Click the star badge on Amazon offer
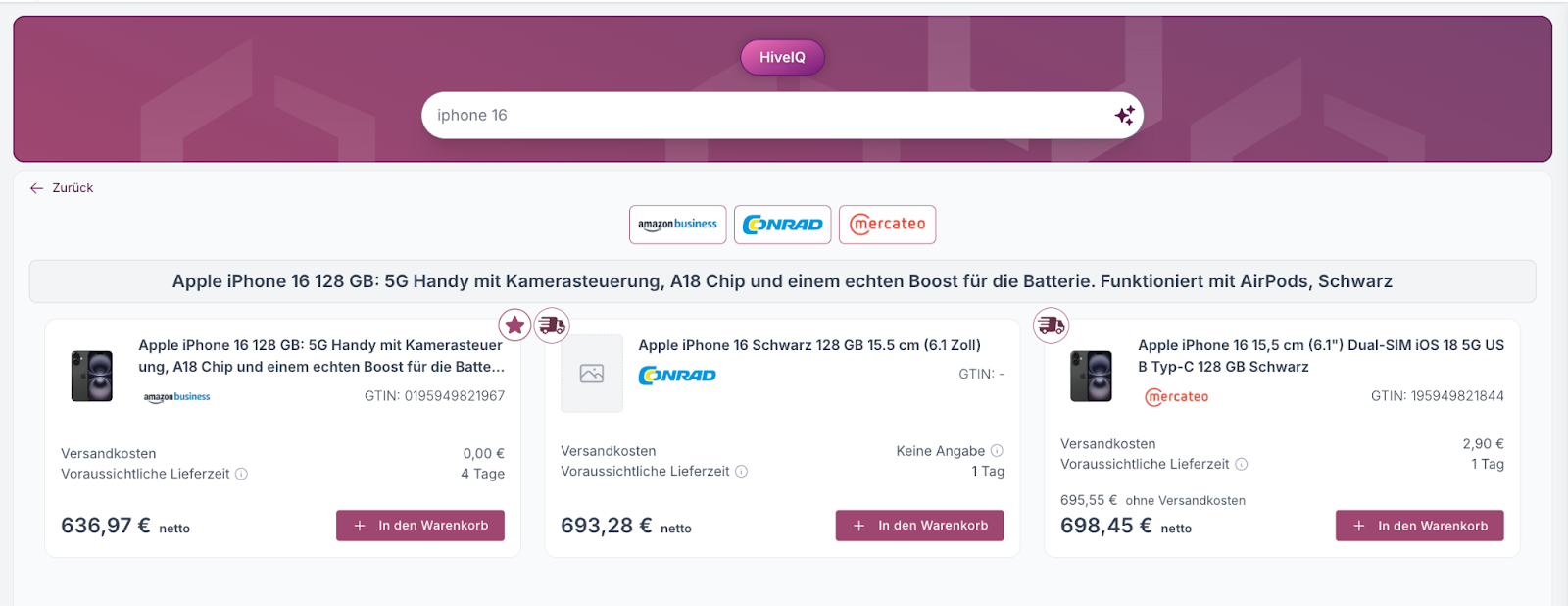The image size is (1568, 606). (514, 325)
